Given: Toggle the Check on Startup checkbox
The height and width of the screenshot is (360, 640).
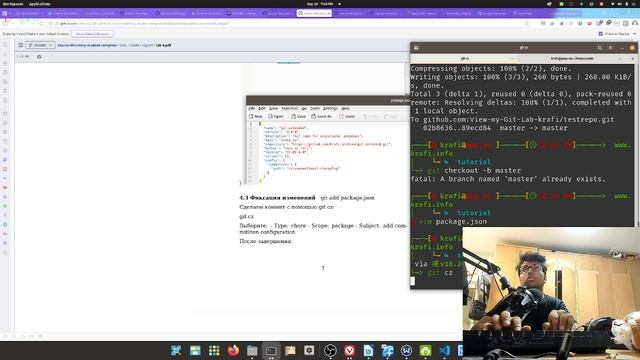Looking at the screenshot, I should [600, 34].
